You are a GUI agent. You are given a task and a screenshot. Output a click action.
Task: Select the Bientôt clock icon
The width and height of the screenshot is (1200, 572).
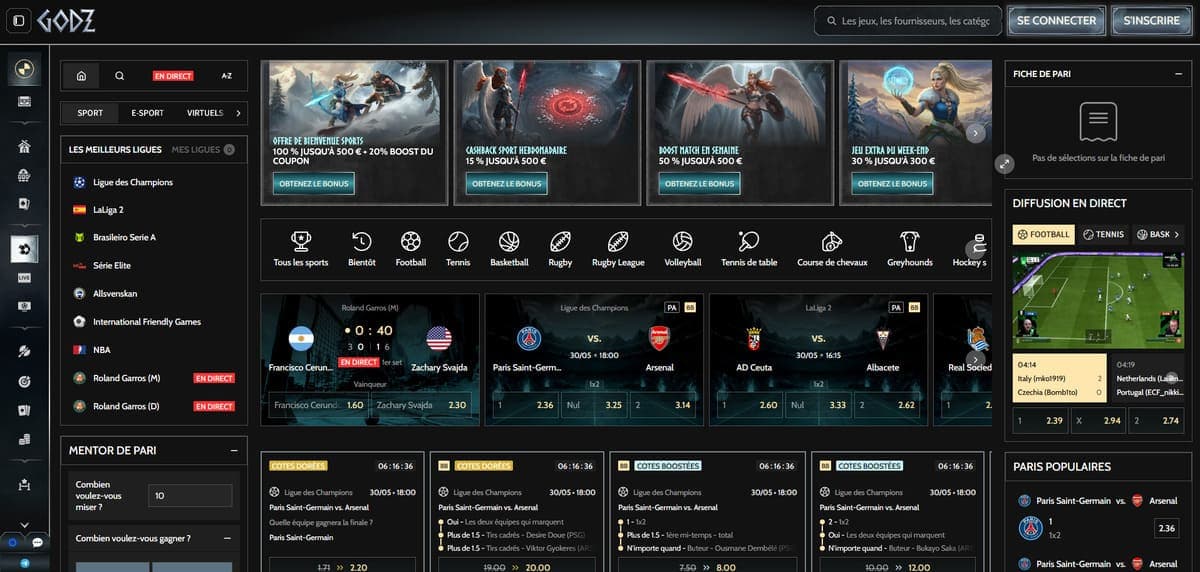pos(362,241)
